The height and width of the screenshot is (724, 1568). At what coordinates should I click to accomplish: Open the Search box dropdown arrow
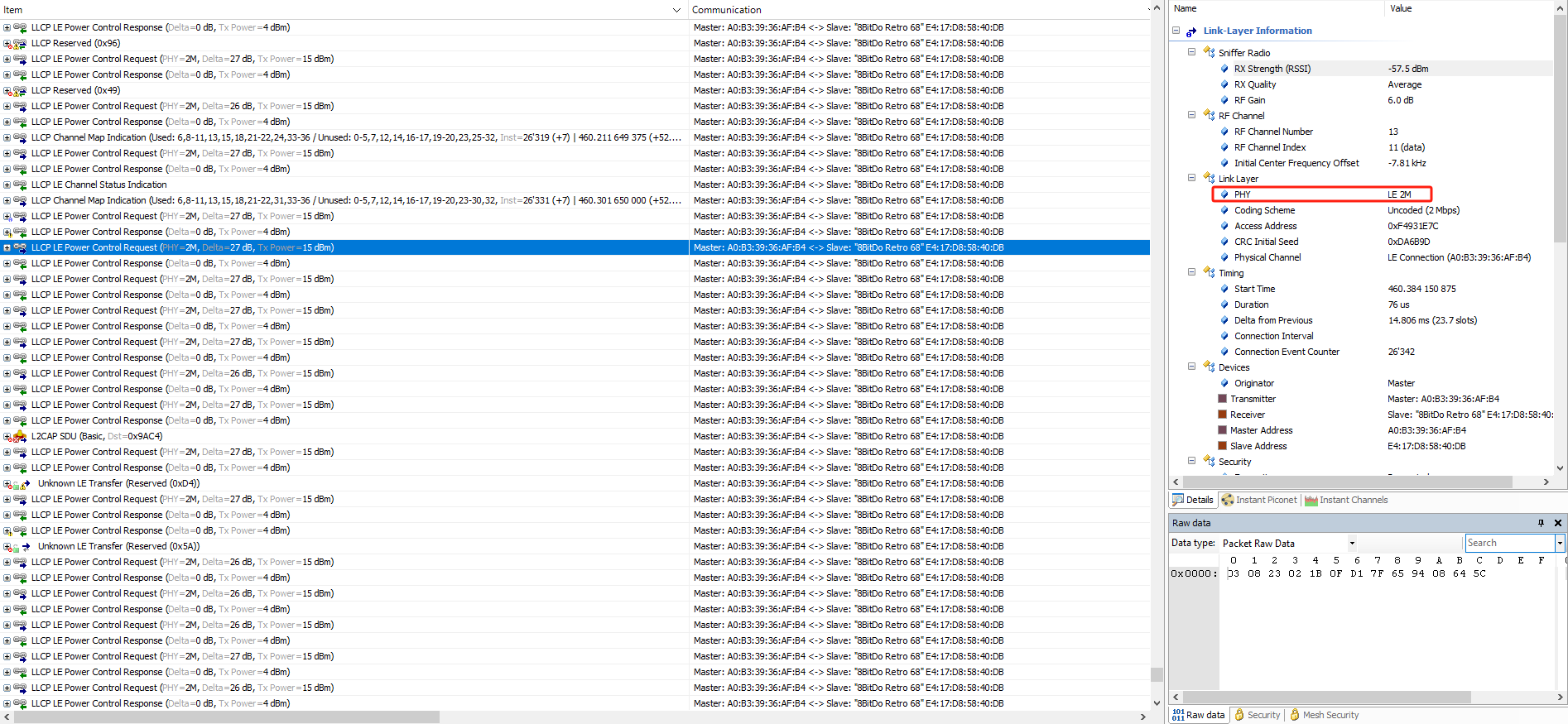pyautogui.click(x=1560, y=544)
